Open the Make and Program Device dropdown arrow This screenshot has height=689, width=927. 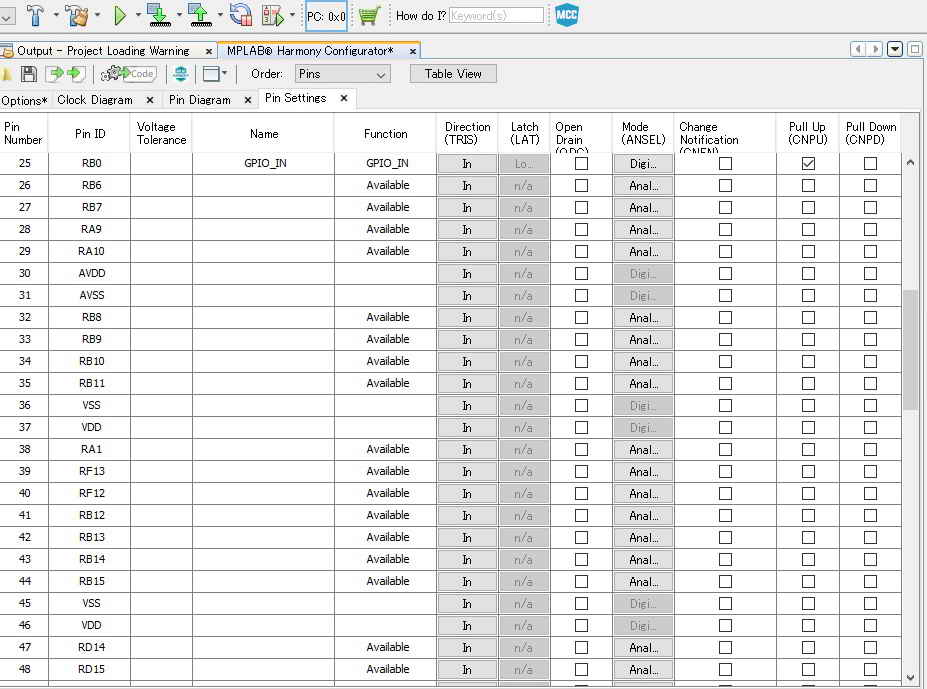(x=179, y=15)
